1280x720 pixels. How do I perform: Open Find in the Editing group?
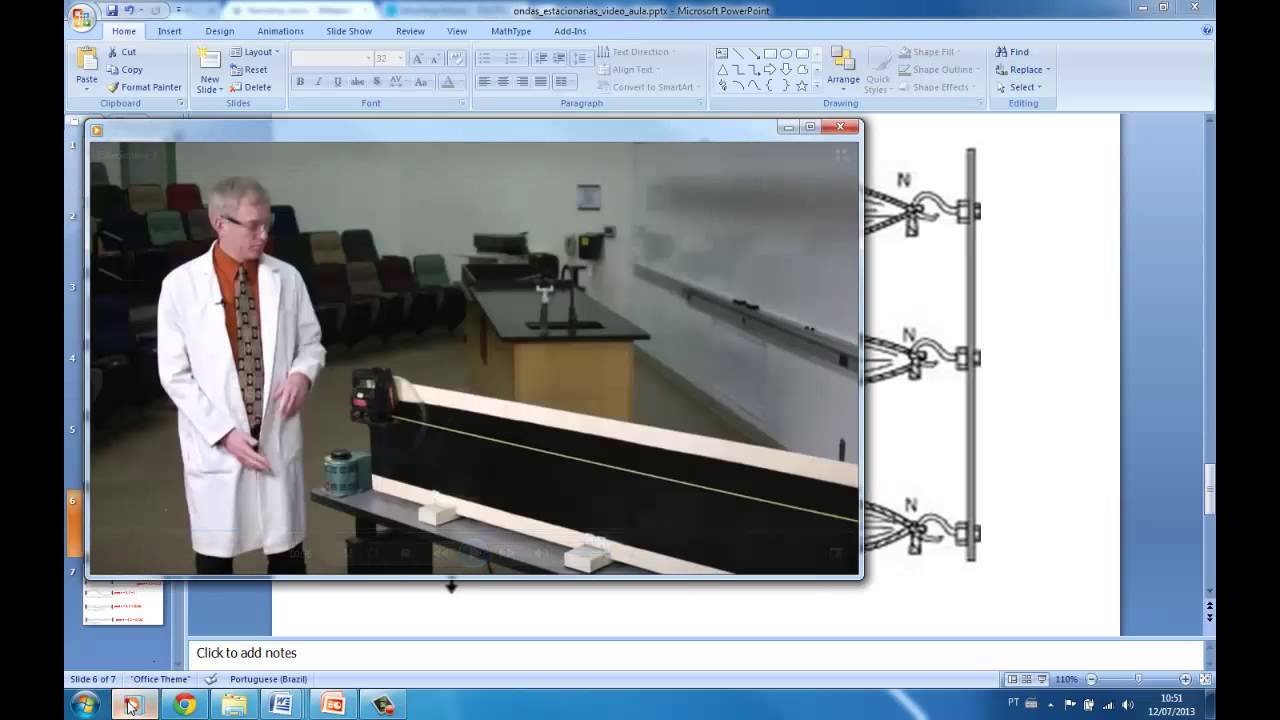1012,52
